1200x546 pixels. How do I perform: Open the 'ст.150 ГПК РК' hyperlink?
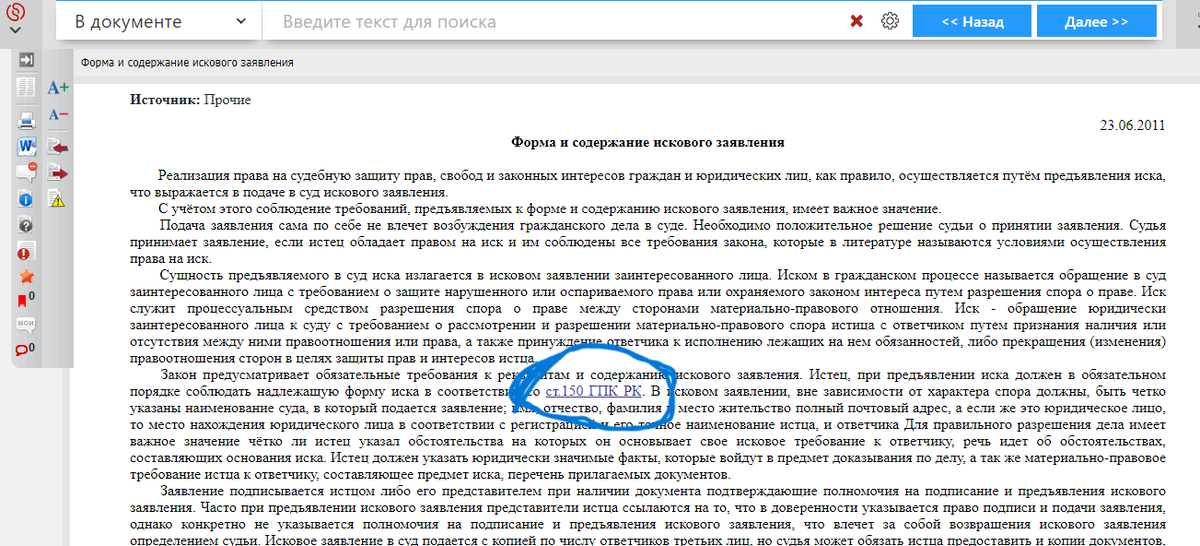tap(594, 390)
